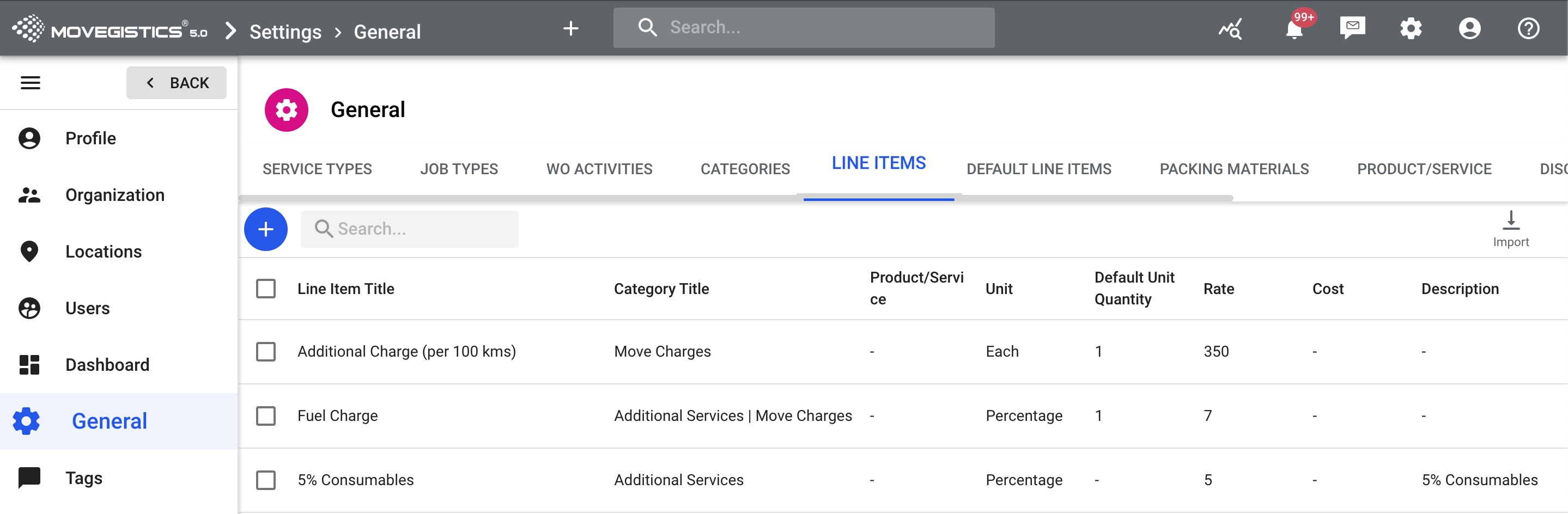
Task: Check the Fuel Charge row checkbox
Action: (265, 416)
